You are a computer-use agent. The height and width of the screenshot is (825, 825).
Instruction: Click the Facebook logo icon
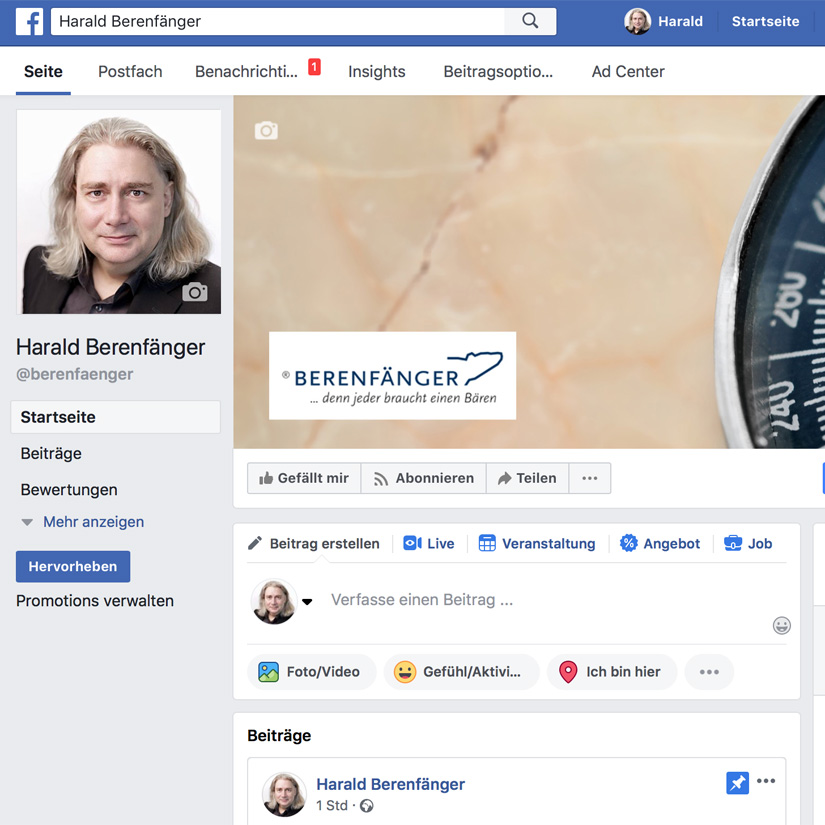pos(29,21)
